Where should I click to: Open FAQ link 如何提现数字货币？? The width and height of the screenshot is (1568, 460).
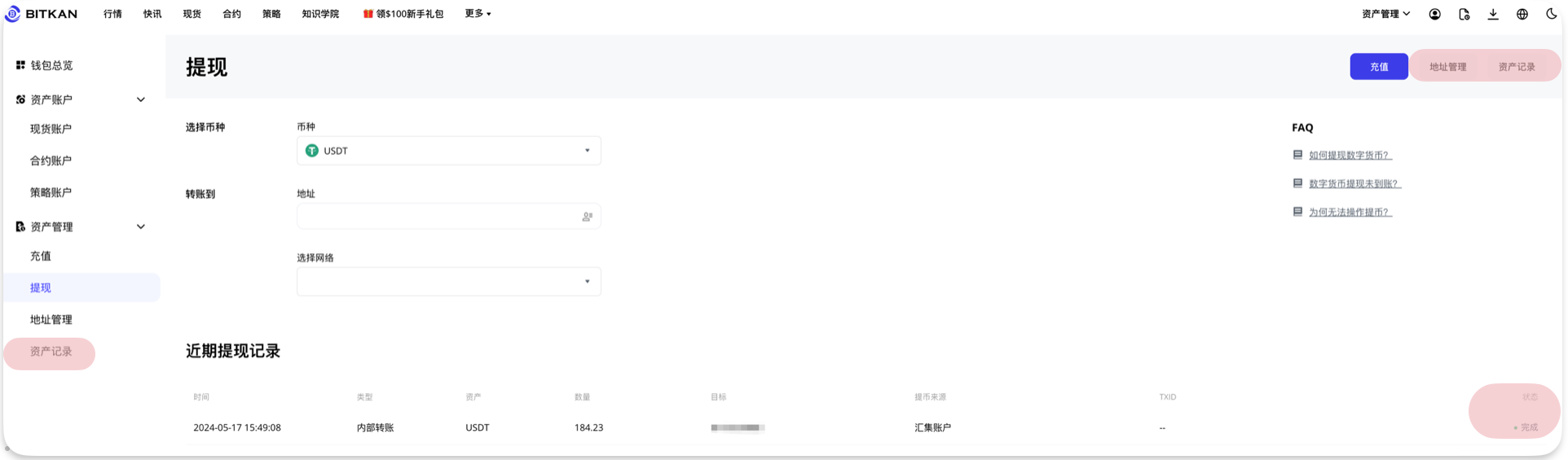pyautogui.click(x=1350, y=155)
